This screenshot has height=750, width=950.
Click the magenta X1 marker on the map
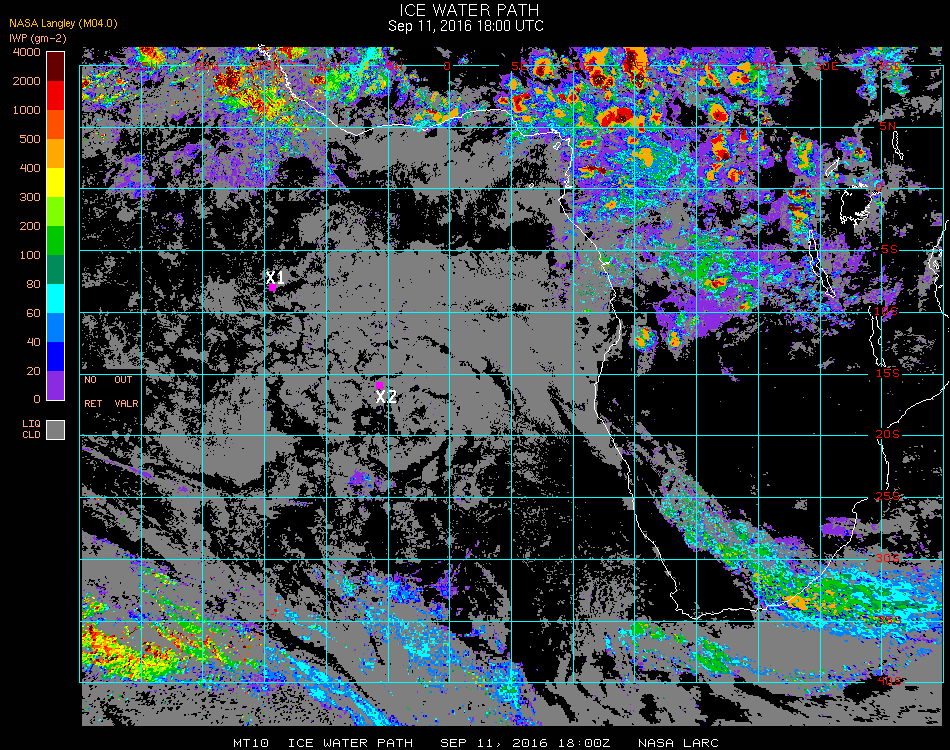click(x=273, y=288)
